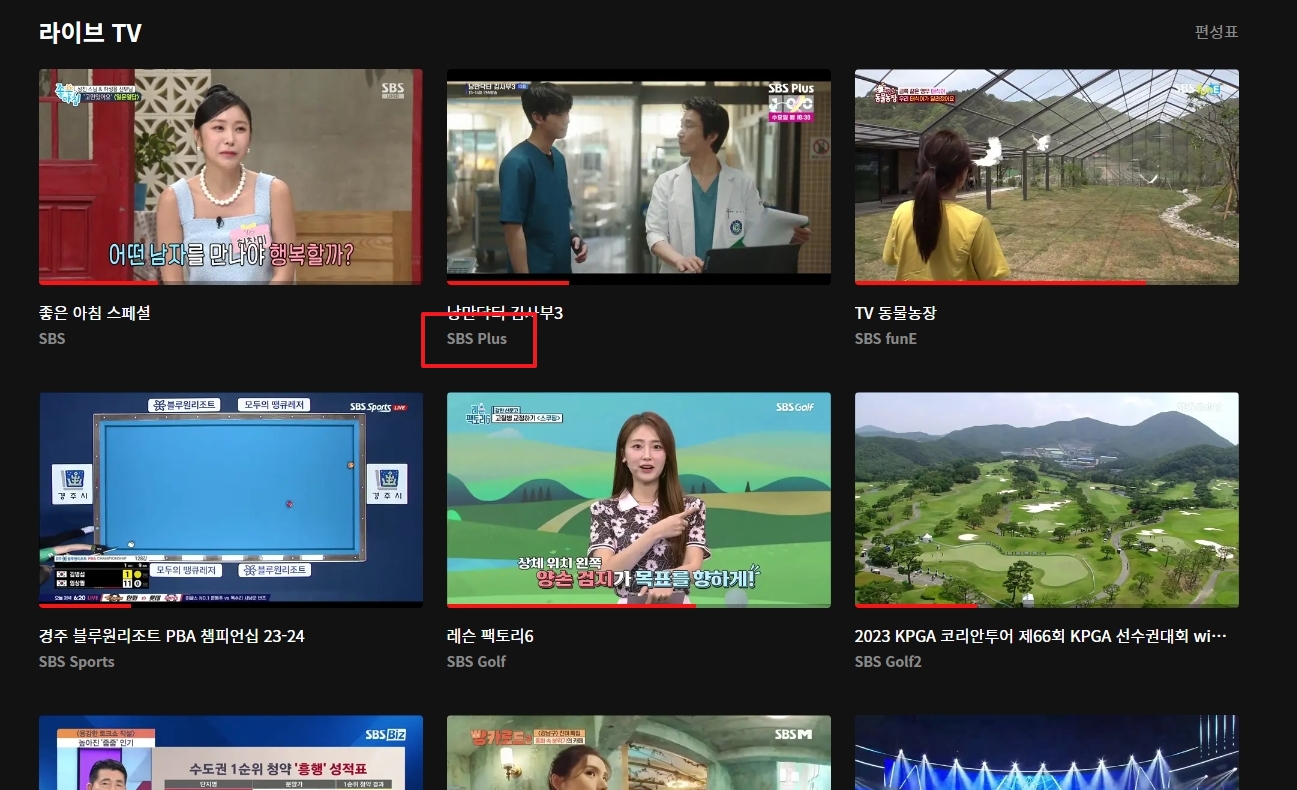Play the 경주 블루원리조트 PBA 챔피언십 broadcast

pos(230,499)
